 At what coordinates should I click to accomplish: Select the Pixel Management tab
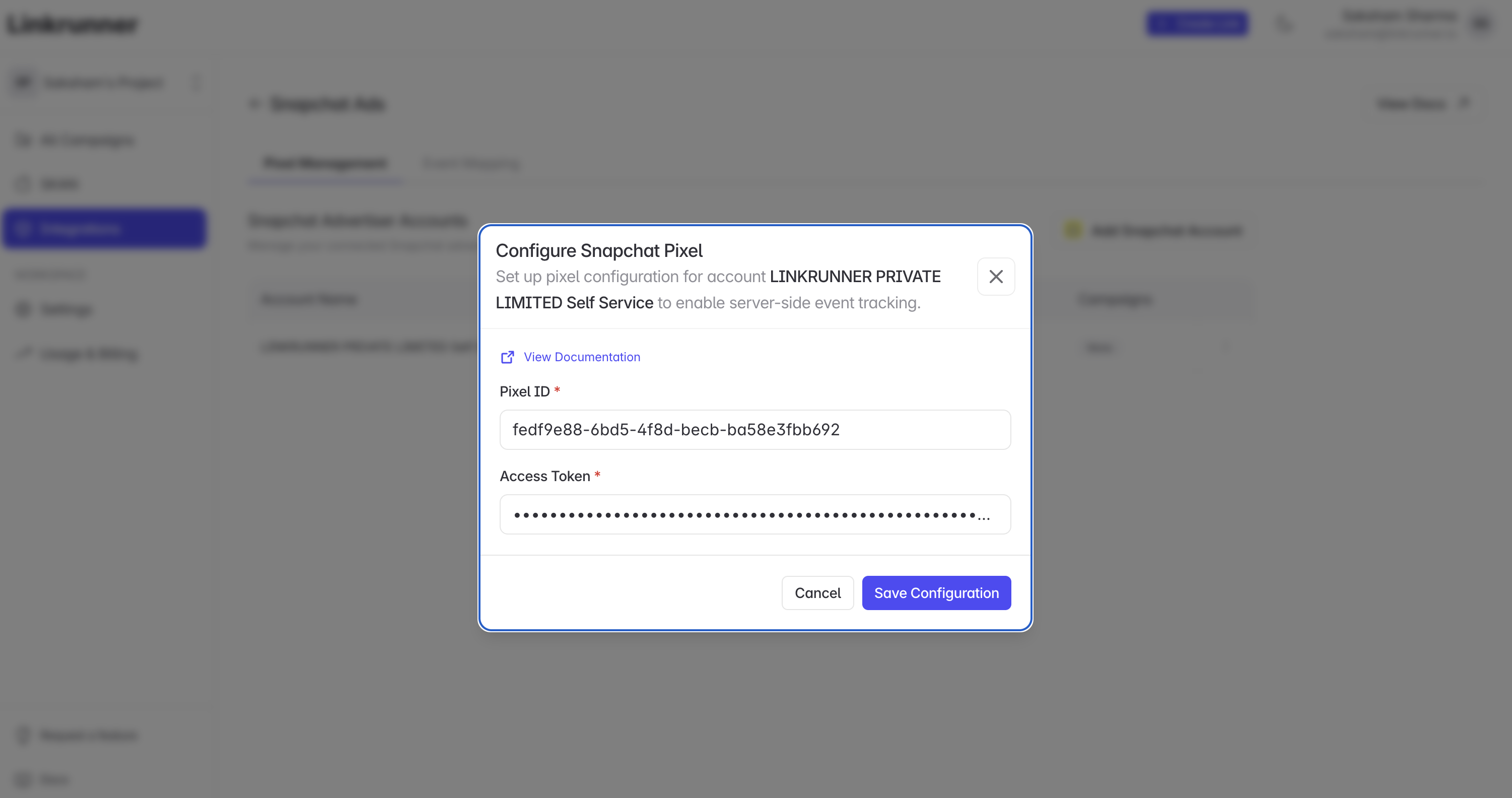pyautogui.click(x=324, y=164)
